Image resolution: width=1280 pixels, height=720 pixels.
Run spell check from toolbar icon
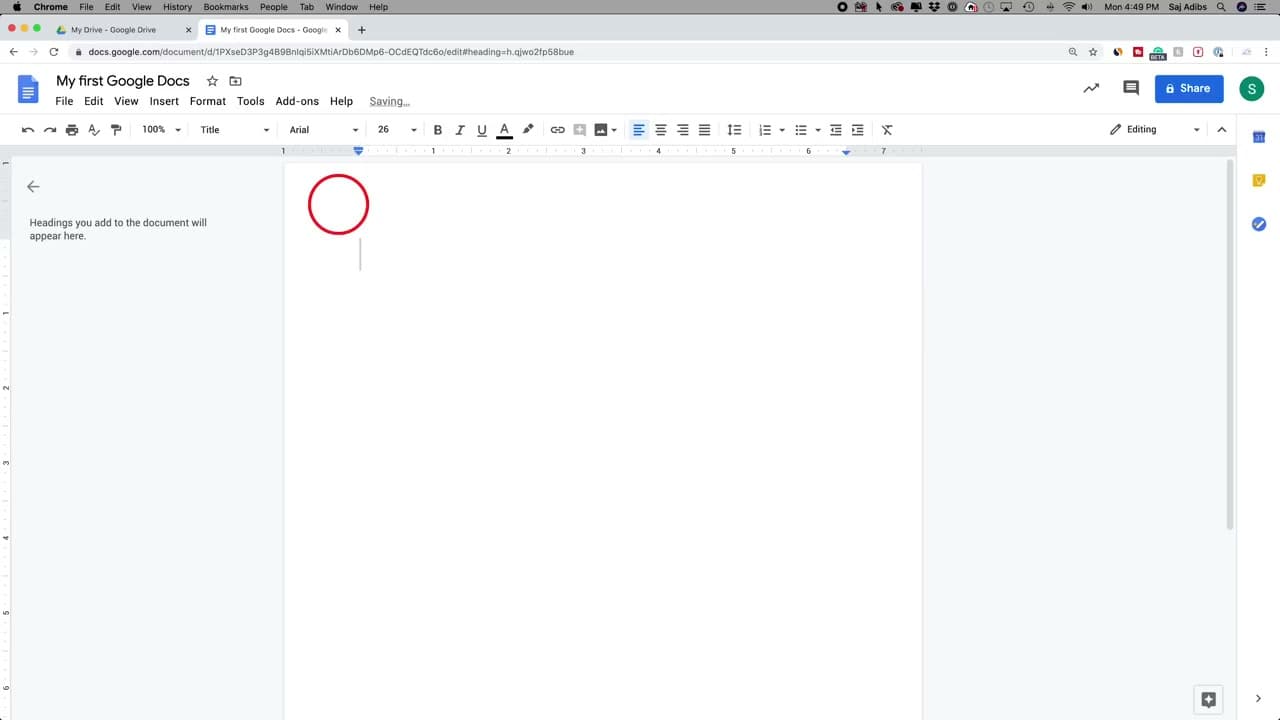click(x=94, y=130)
